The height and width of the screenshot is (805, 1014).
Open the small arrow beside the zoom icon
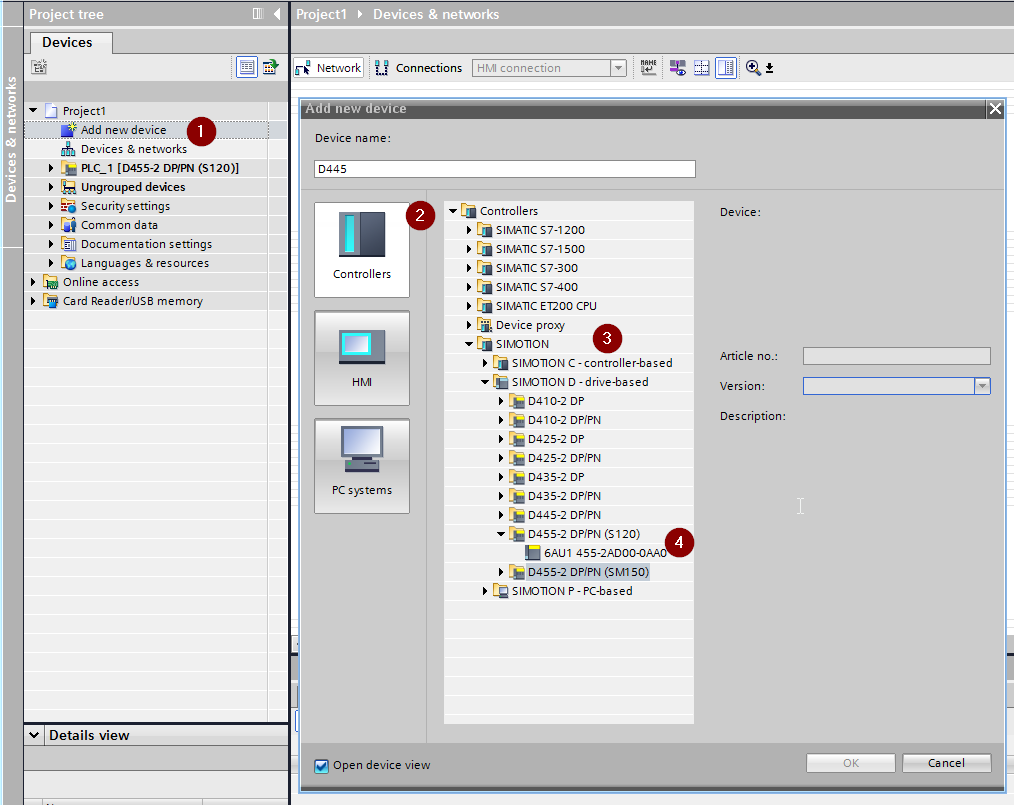coord(770,68)
